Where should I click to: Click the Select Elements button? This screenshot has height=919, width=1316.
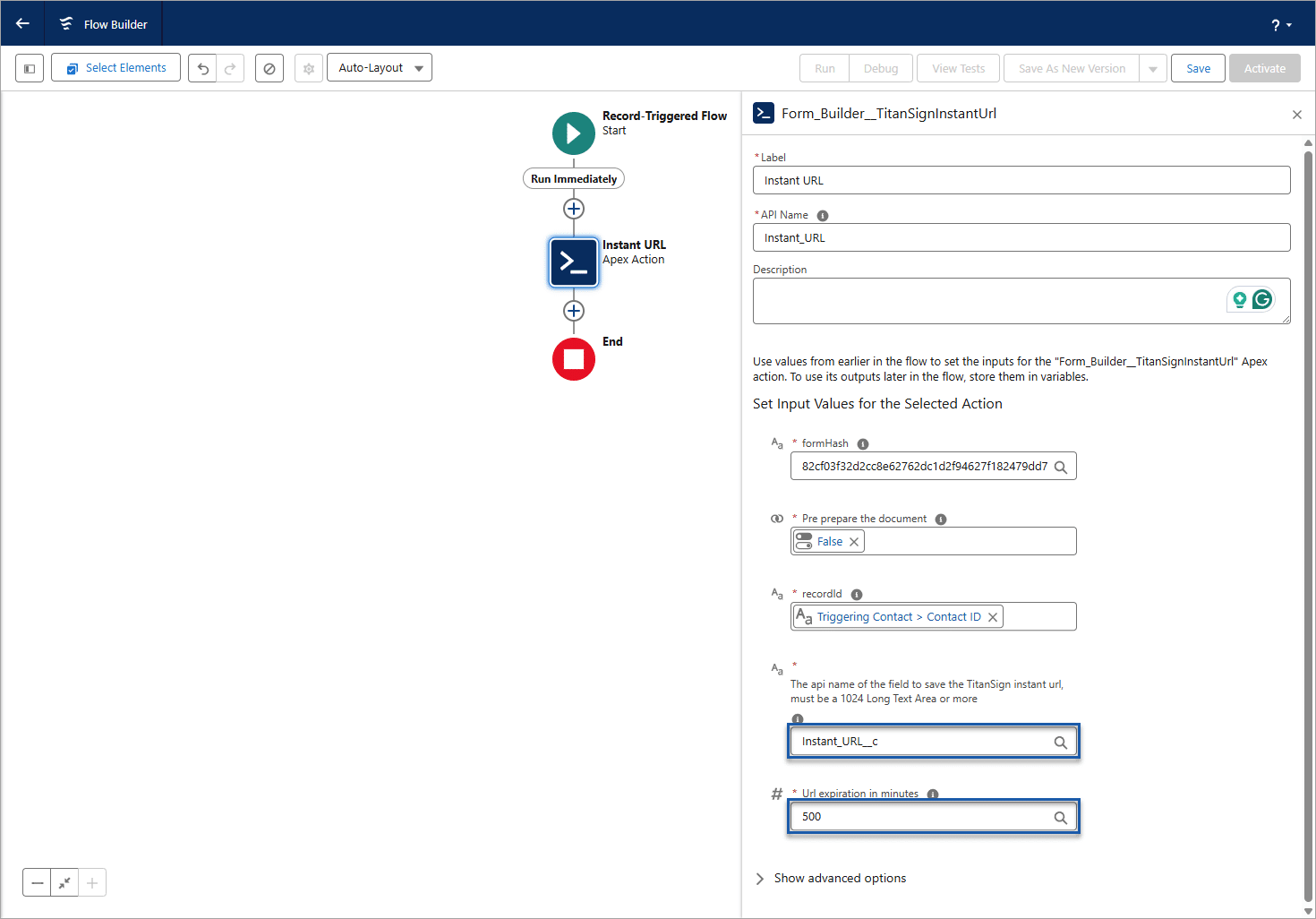[115, 68]
